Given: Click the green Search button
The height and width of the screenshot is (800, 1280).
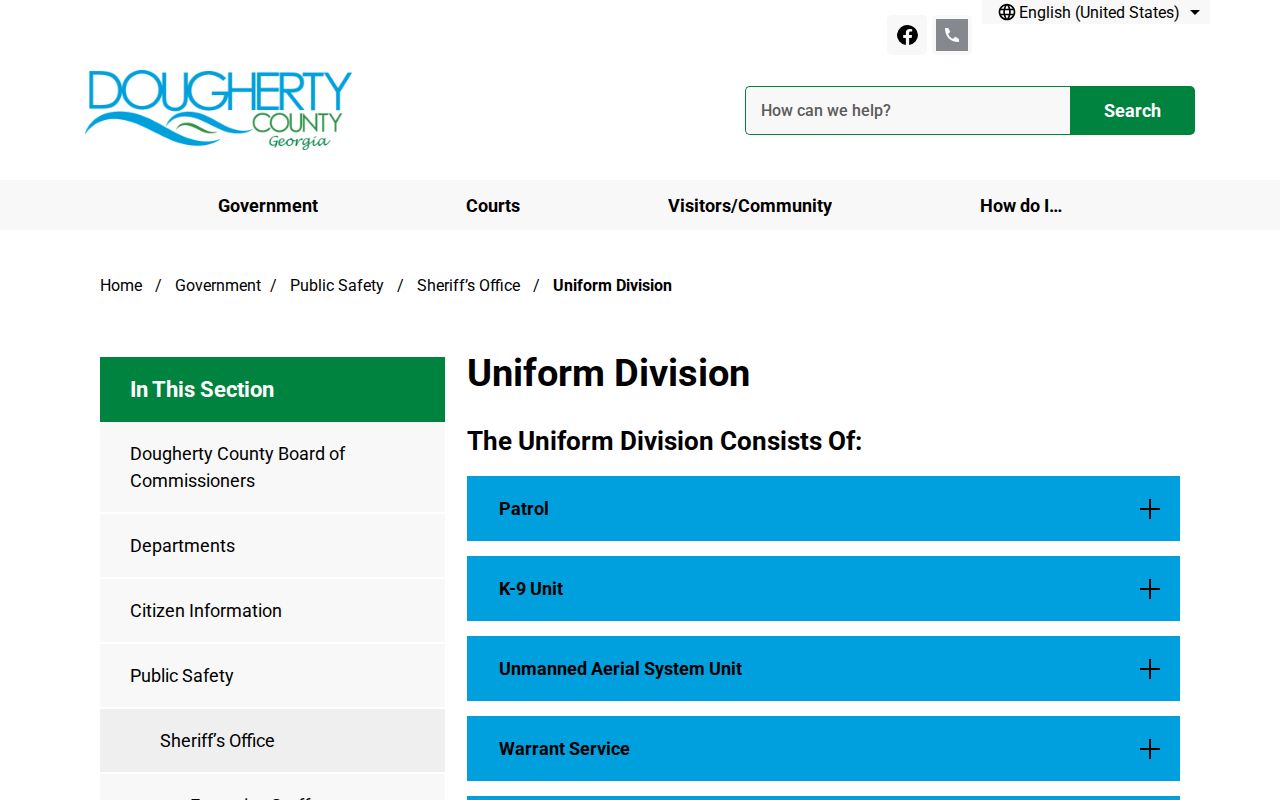Looking at the screenshot, I should tap(1132, 110).
